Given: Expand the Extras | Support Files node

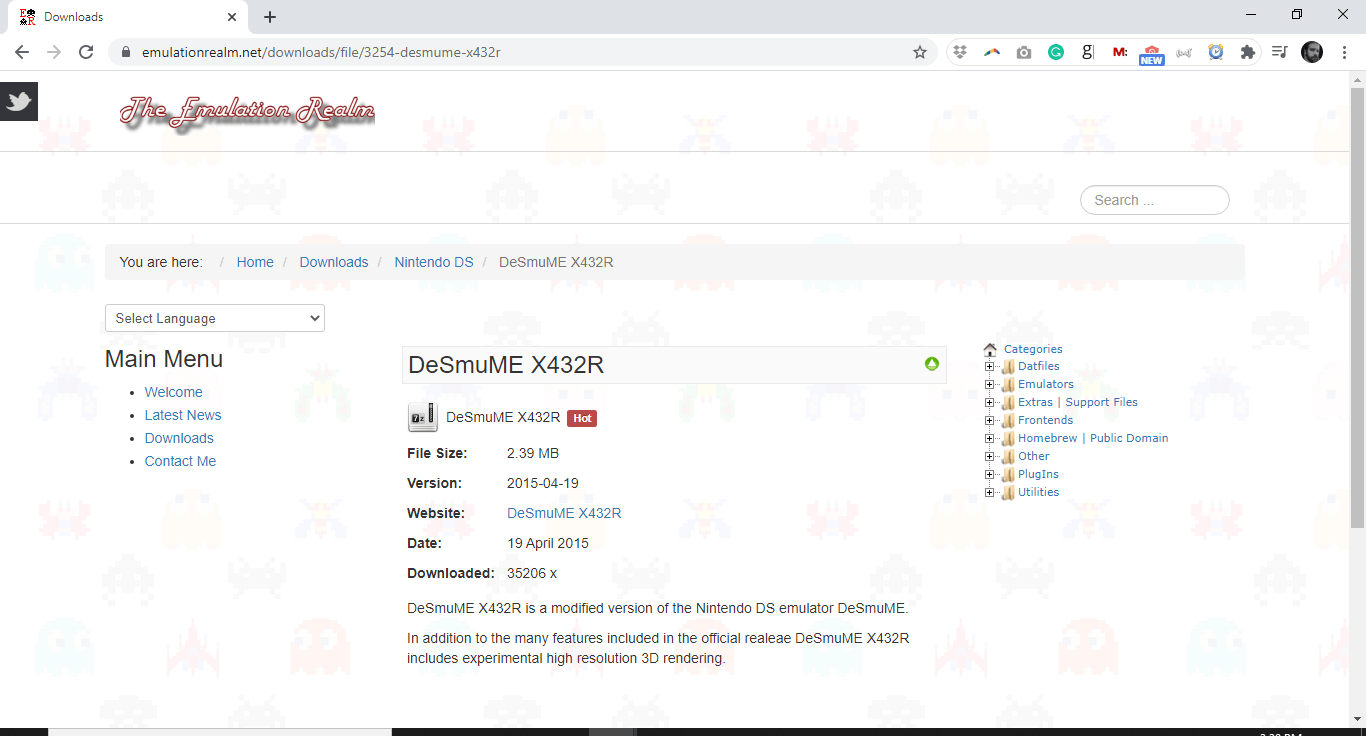Looking at the screenshot, I should pos(990,402).
